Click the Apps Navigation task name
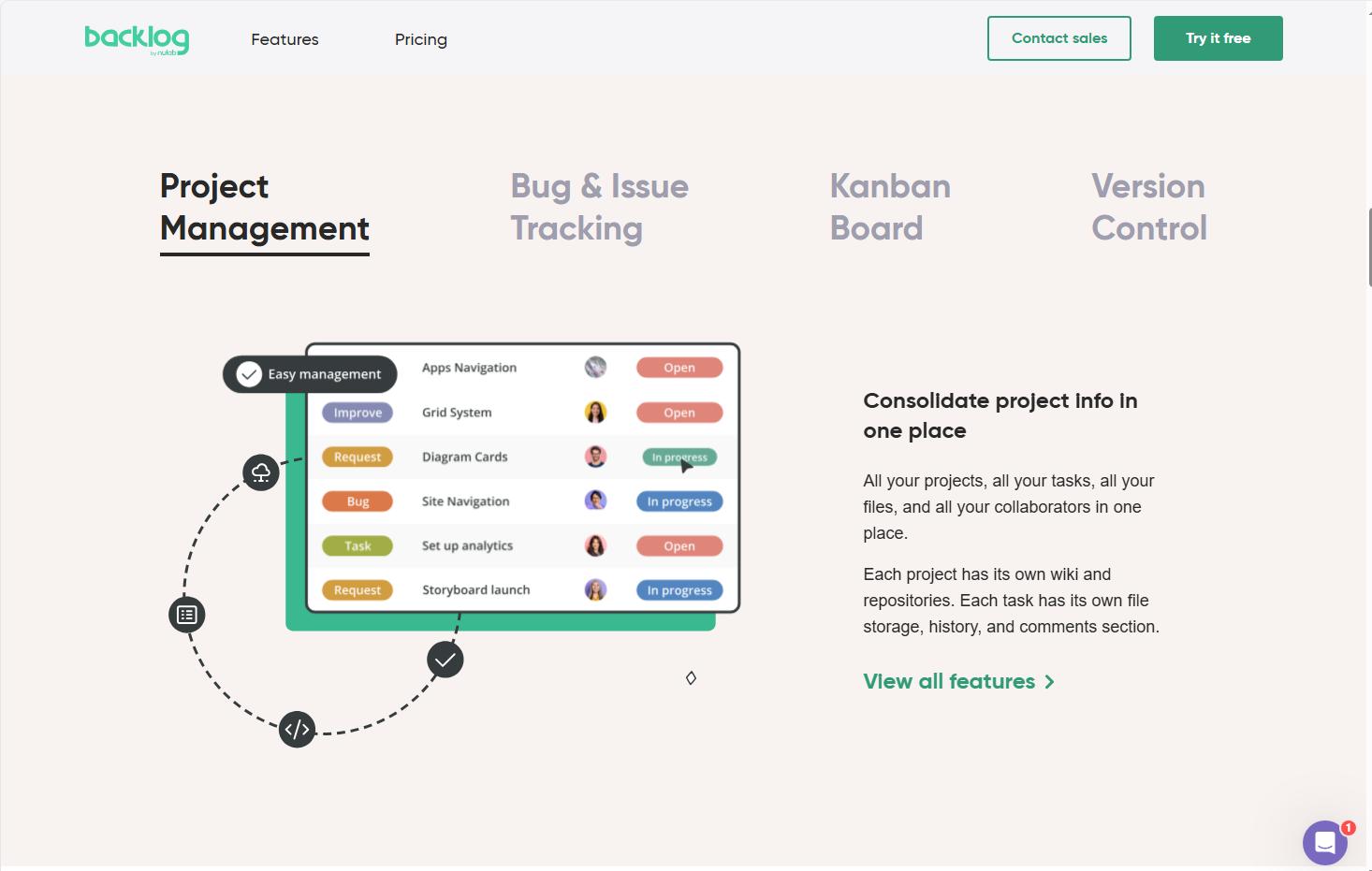The image size is (1372, 871). click(x=469, y=368)
